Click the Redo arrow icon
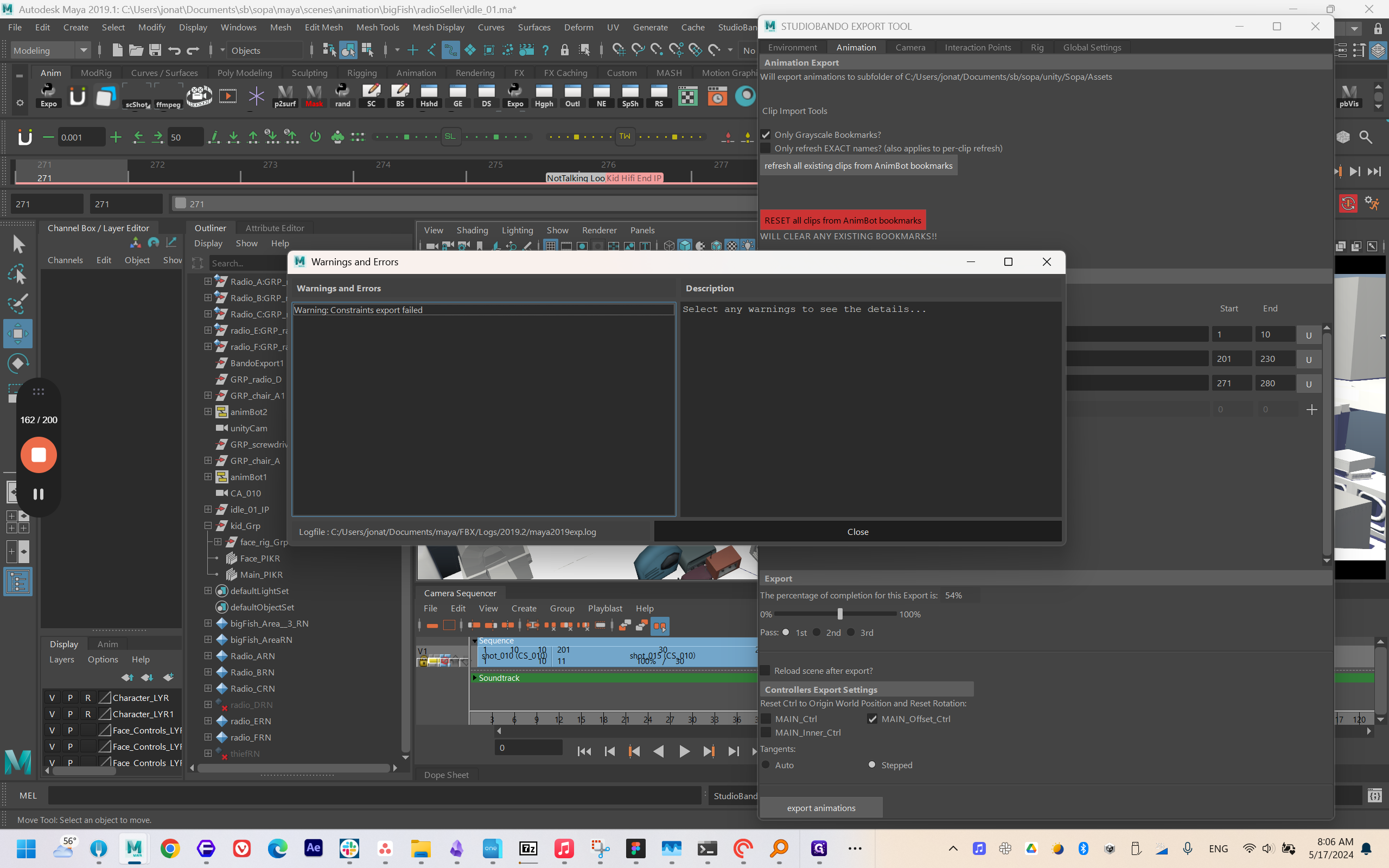This screenshot has height=868, width=1389. [193, 50]
